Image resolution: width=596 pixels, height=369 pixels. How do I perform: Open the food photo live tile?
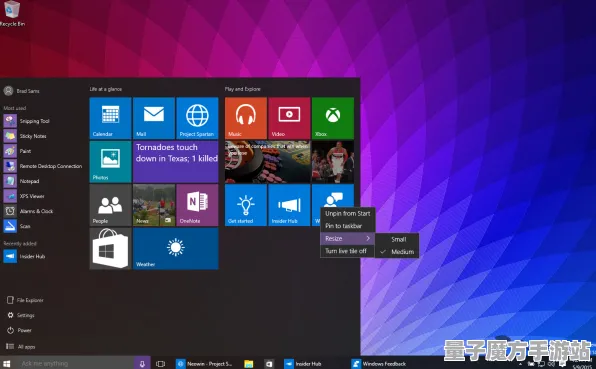268,162
